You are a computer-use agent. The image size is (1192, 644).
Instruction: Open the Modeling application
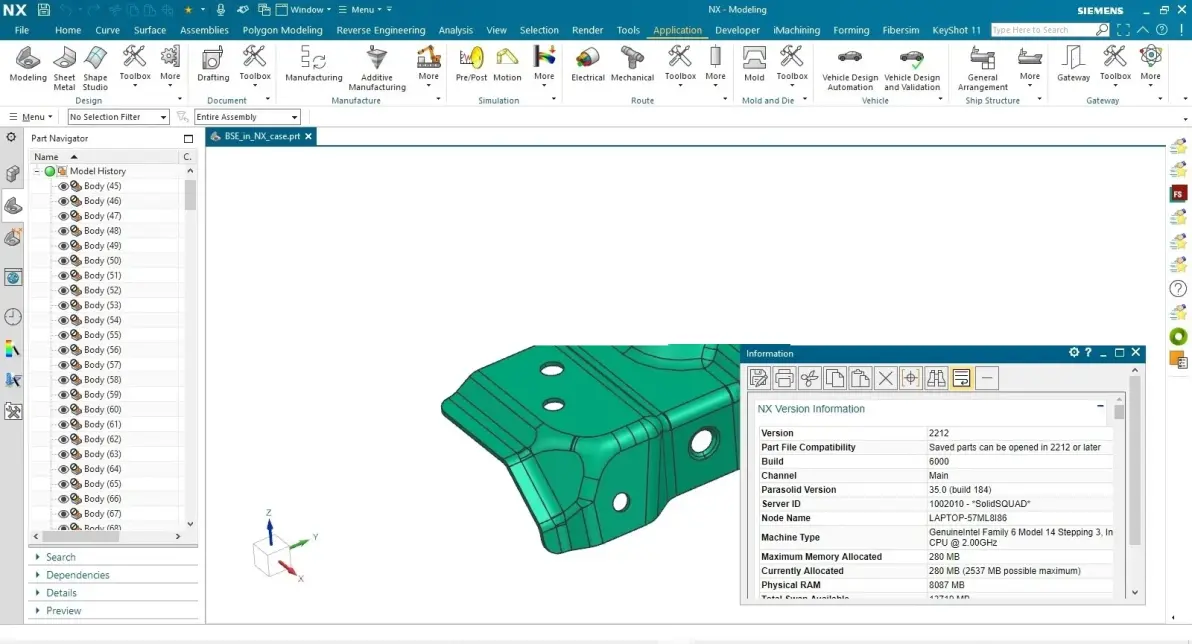point(27,64)
